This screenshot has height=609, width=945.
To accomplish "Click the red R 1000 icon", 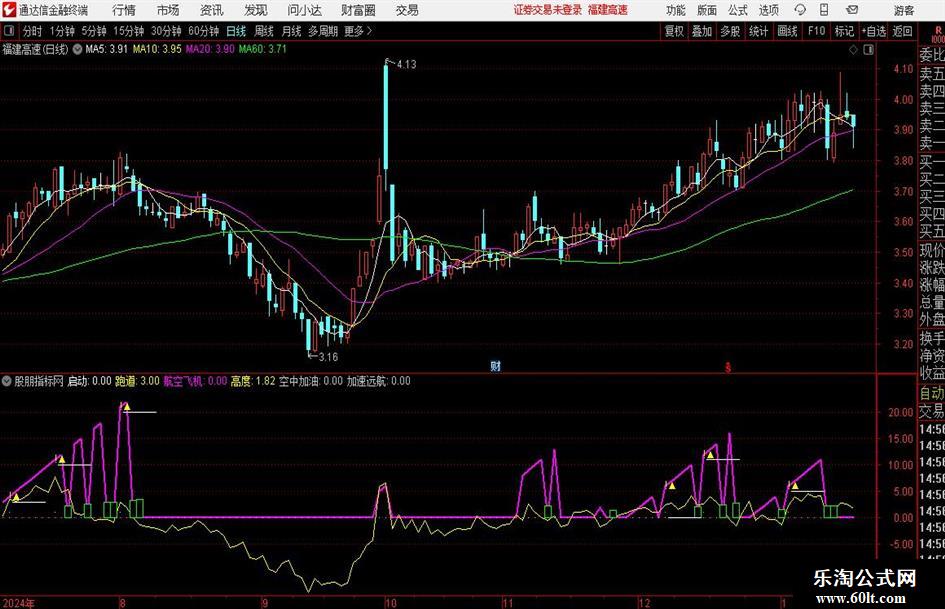I will tap(938, 34).
